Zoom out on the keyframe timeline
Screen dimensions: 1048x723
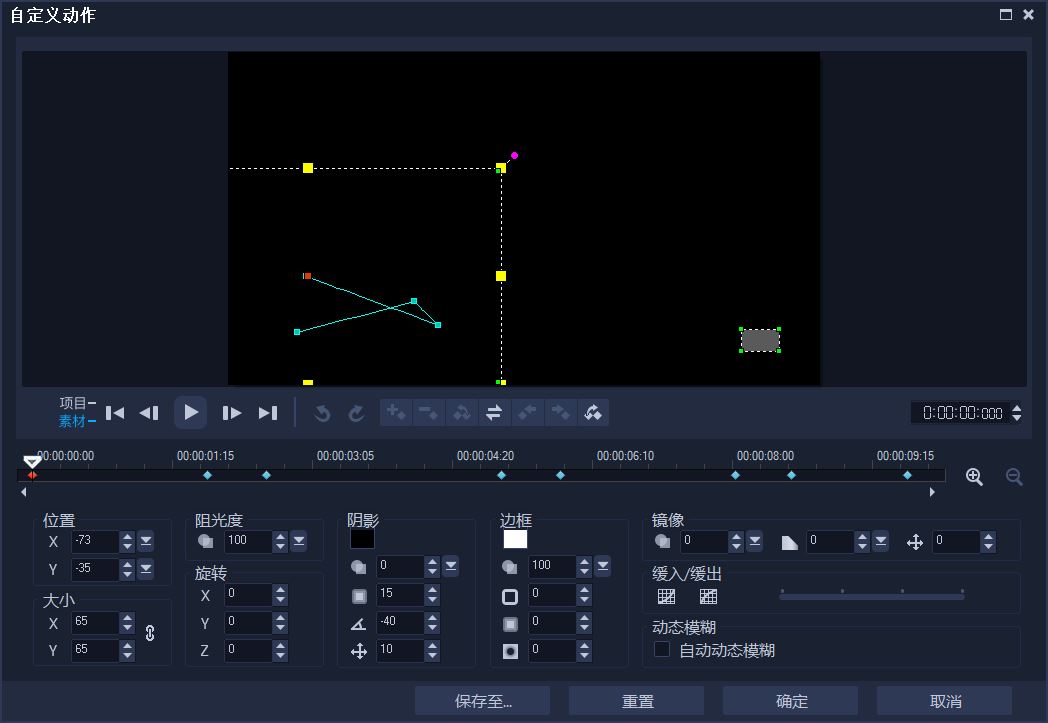click(x=1014, y=476)
